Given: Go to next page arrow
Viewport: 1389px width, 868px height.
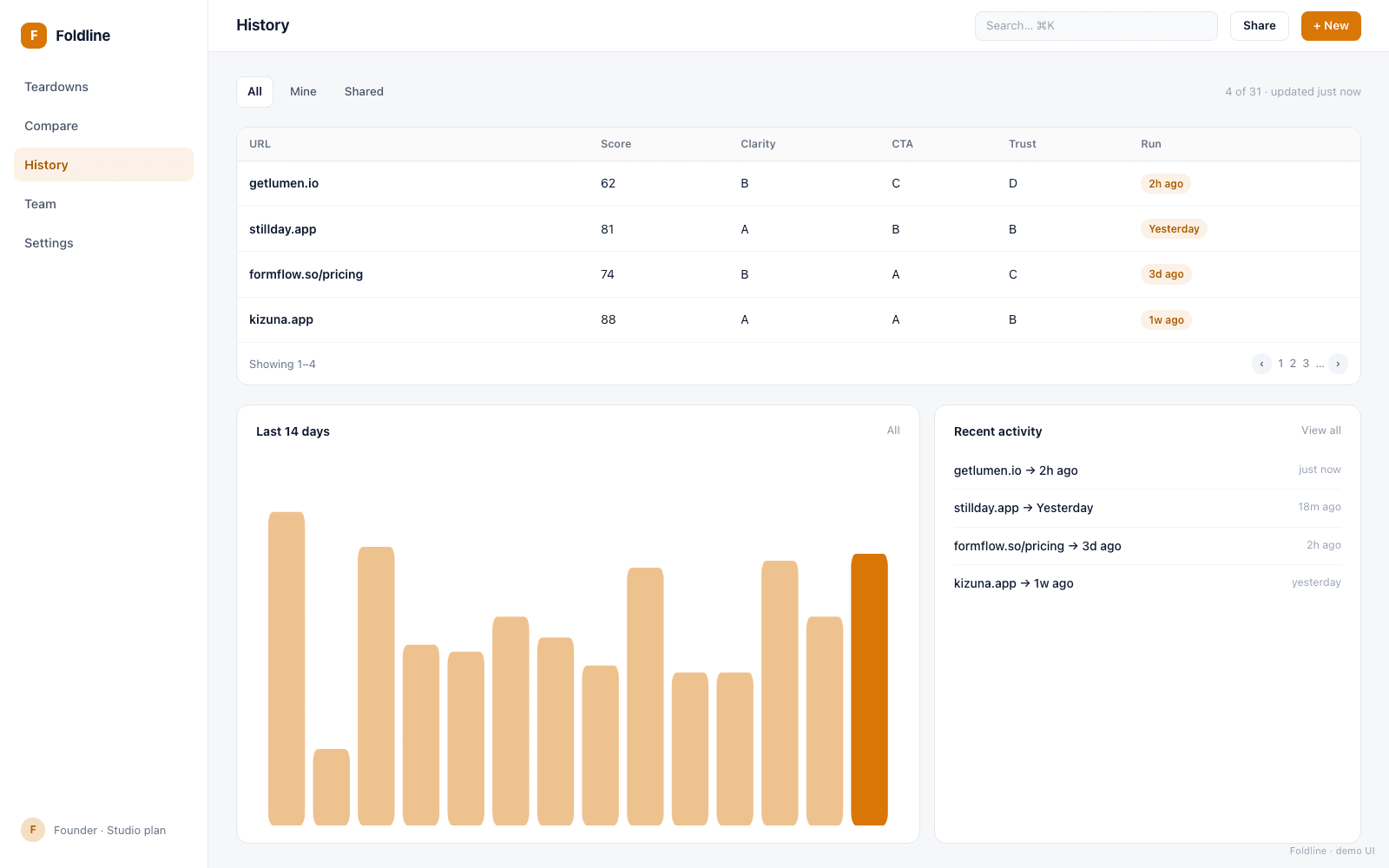Looking at the screenshot, I should coord(1338,364).
